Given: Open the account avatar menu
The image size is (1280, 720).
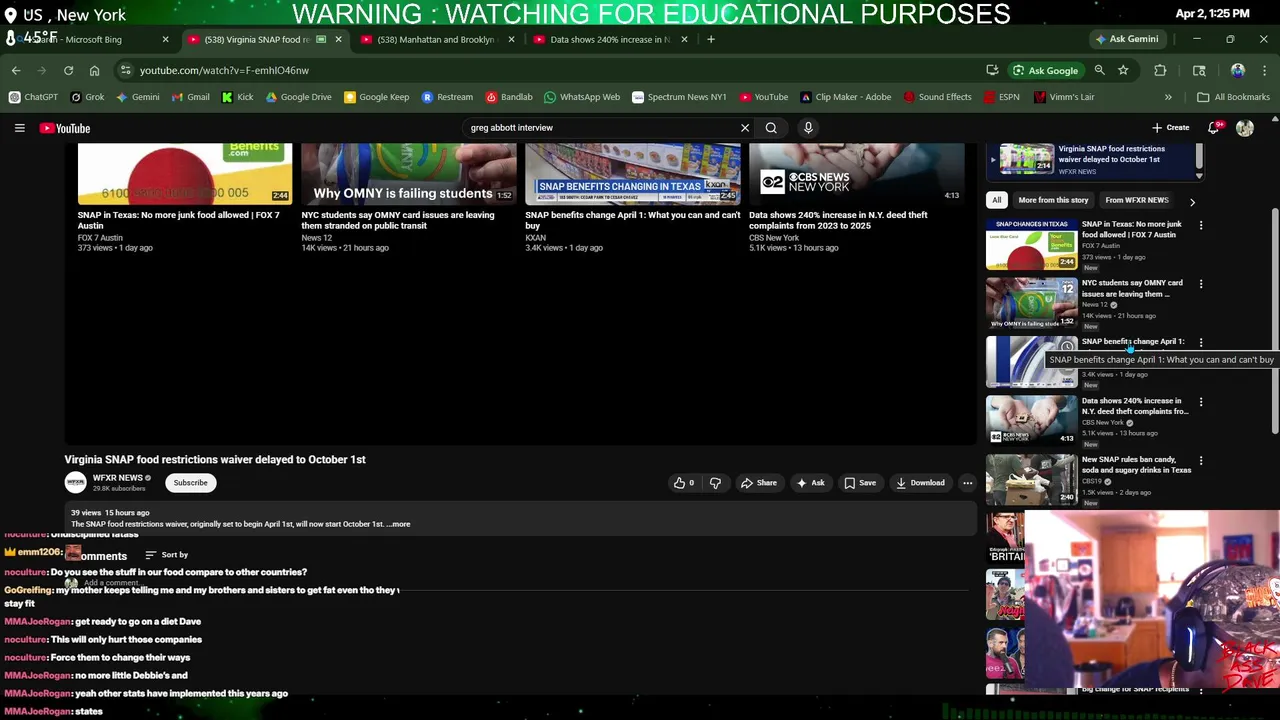Looking at the screenshot, I should click(1245, 128).
